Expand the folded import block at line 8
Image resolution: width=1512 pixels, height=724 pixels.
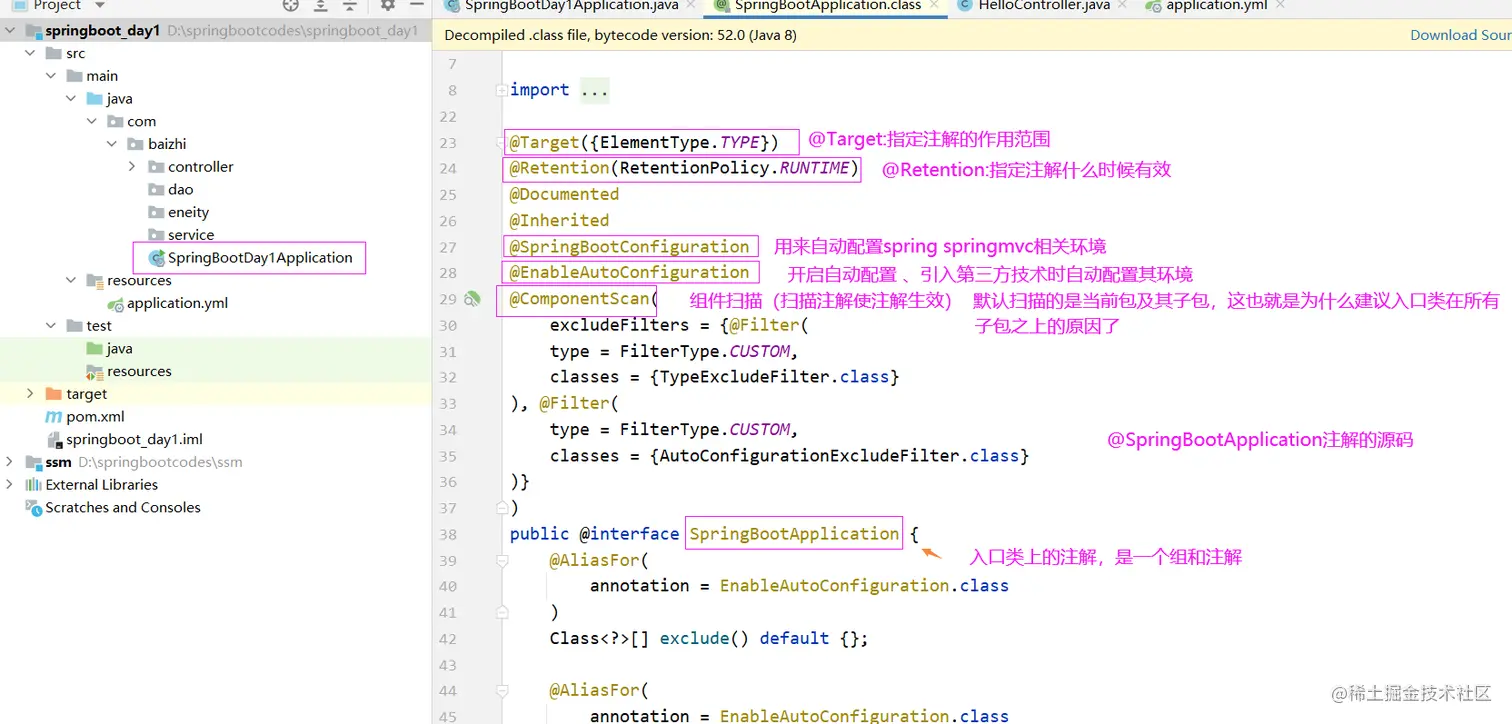click(x=501, y=90)
